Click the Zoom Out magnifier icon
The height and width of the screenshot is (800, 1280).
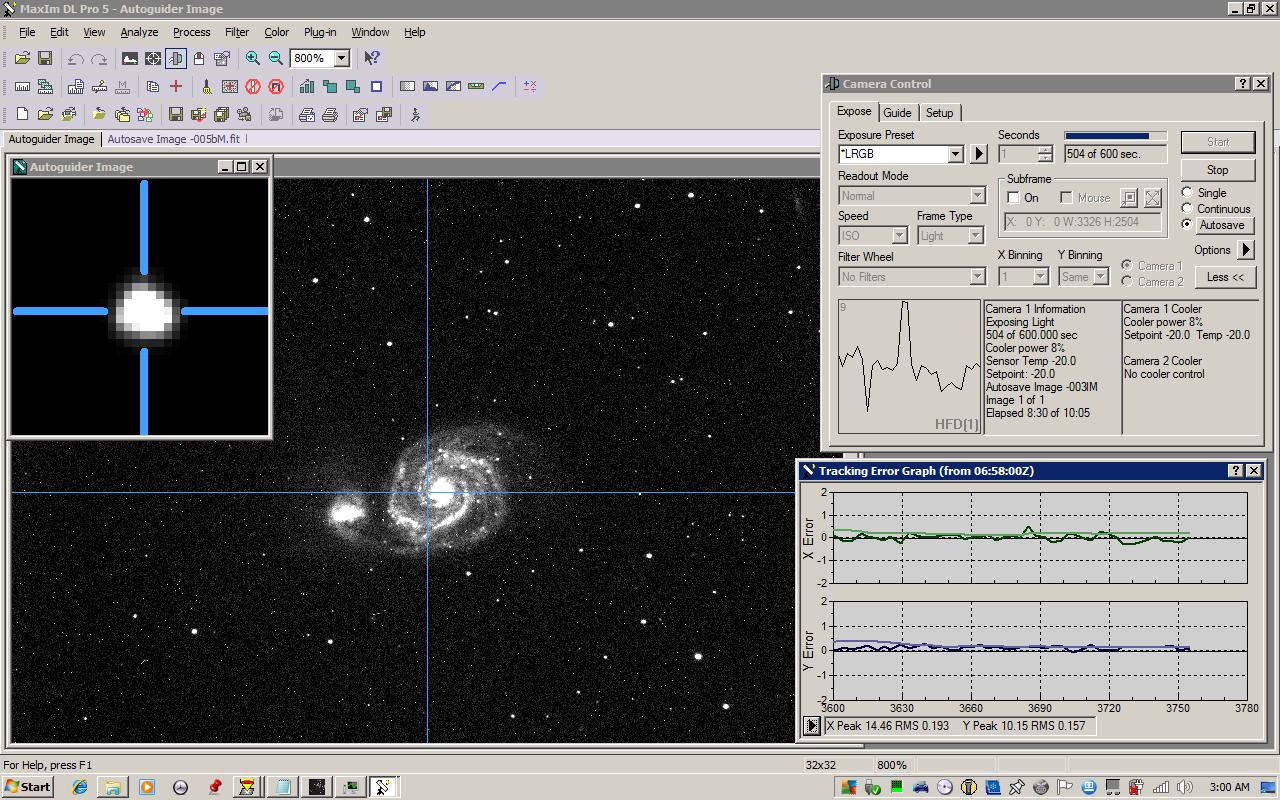pos(276,58)
